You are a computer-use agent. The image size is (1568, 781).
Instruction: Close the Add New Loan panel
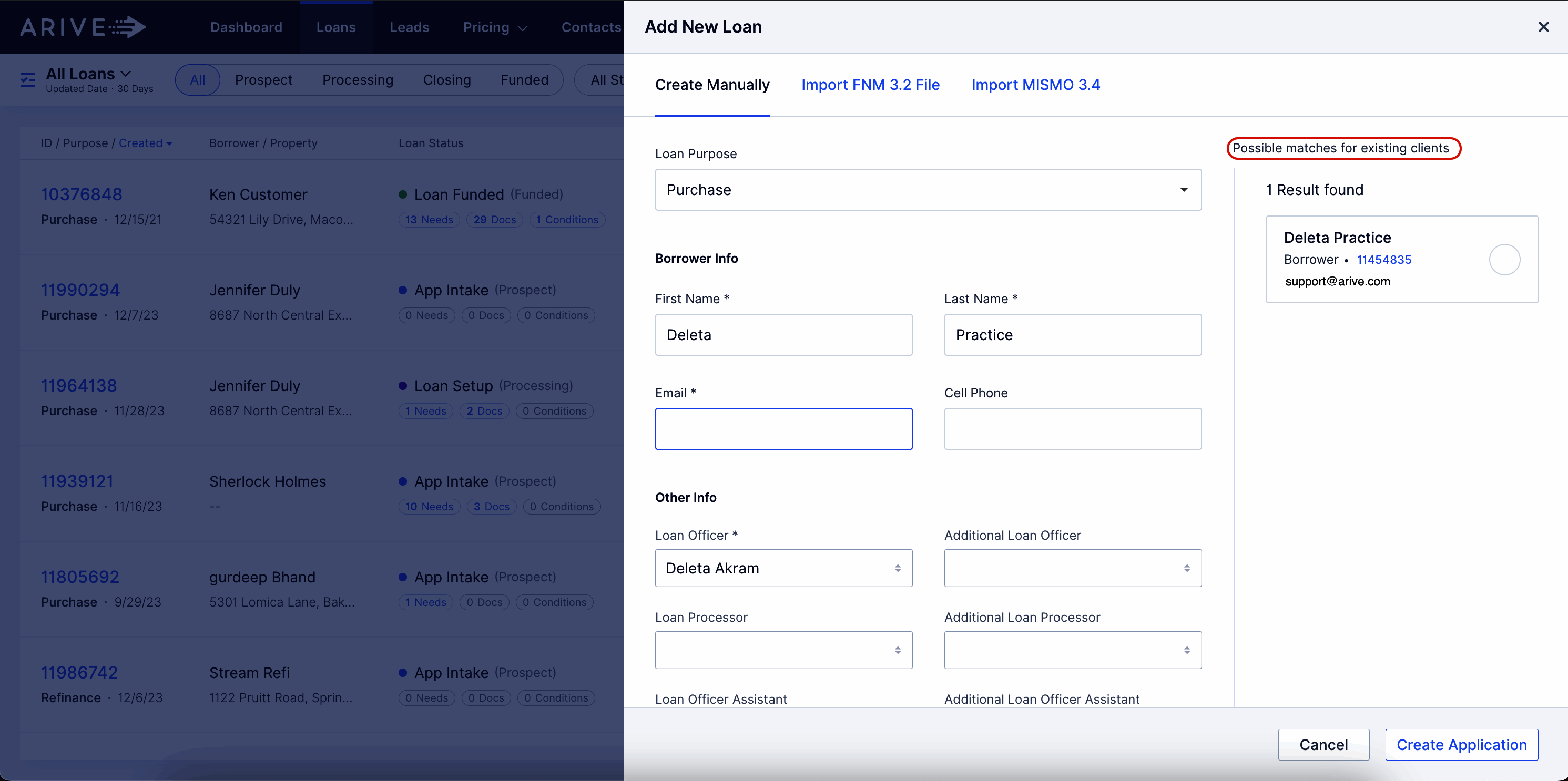click(x=1544, y=27)
